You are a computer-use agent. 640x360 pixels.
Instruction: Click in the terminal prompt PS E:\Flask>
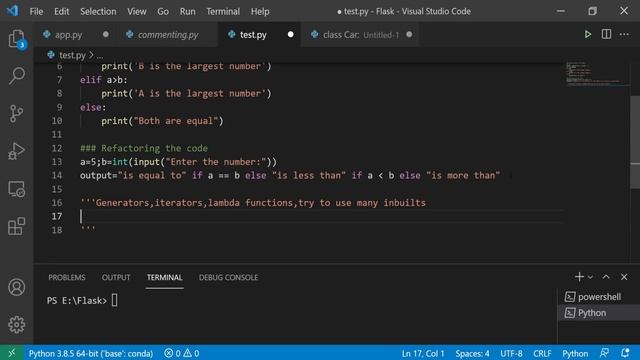(x=77, y=301)
